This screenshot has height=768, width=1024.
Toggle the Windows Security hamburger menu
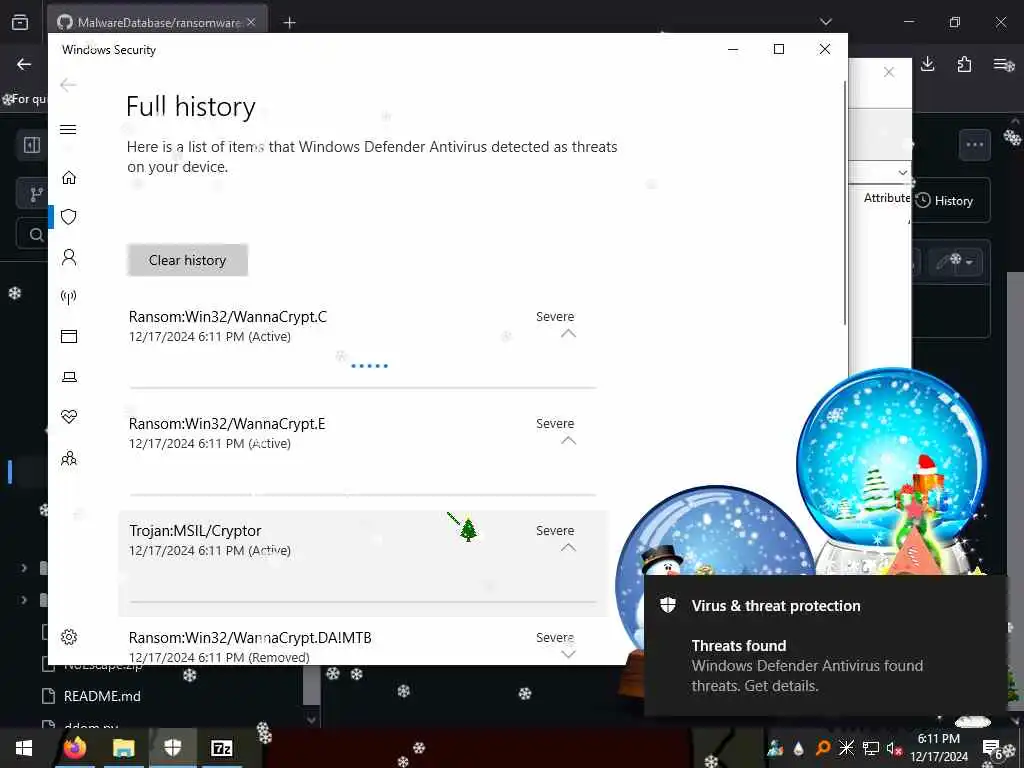click(68, 129)
